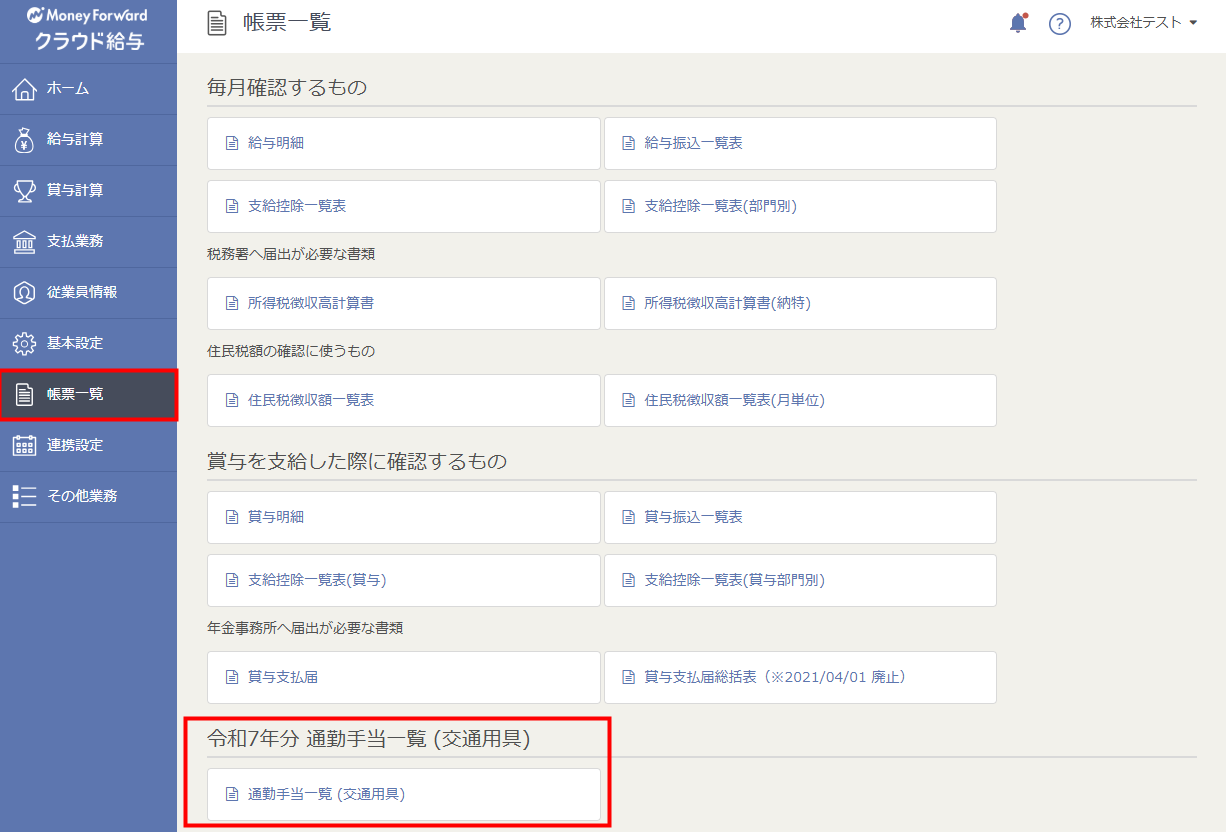Open the help question mark icon
Image resolution: width=1226 pixels, height=832 pixels.
point(1060,24)
